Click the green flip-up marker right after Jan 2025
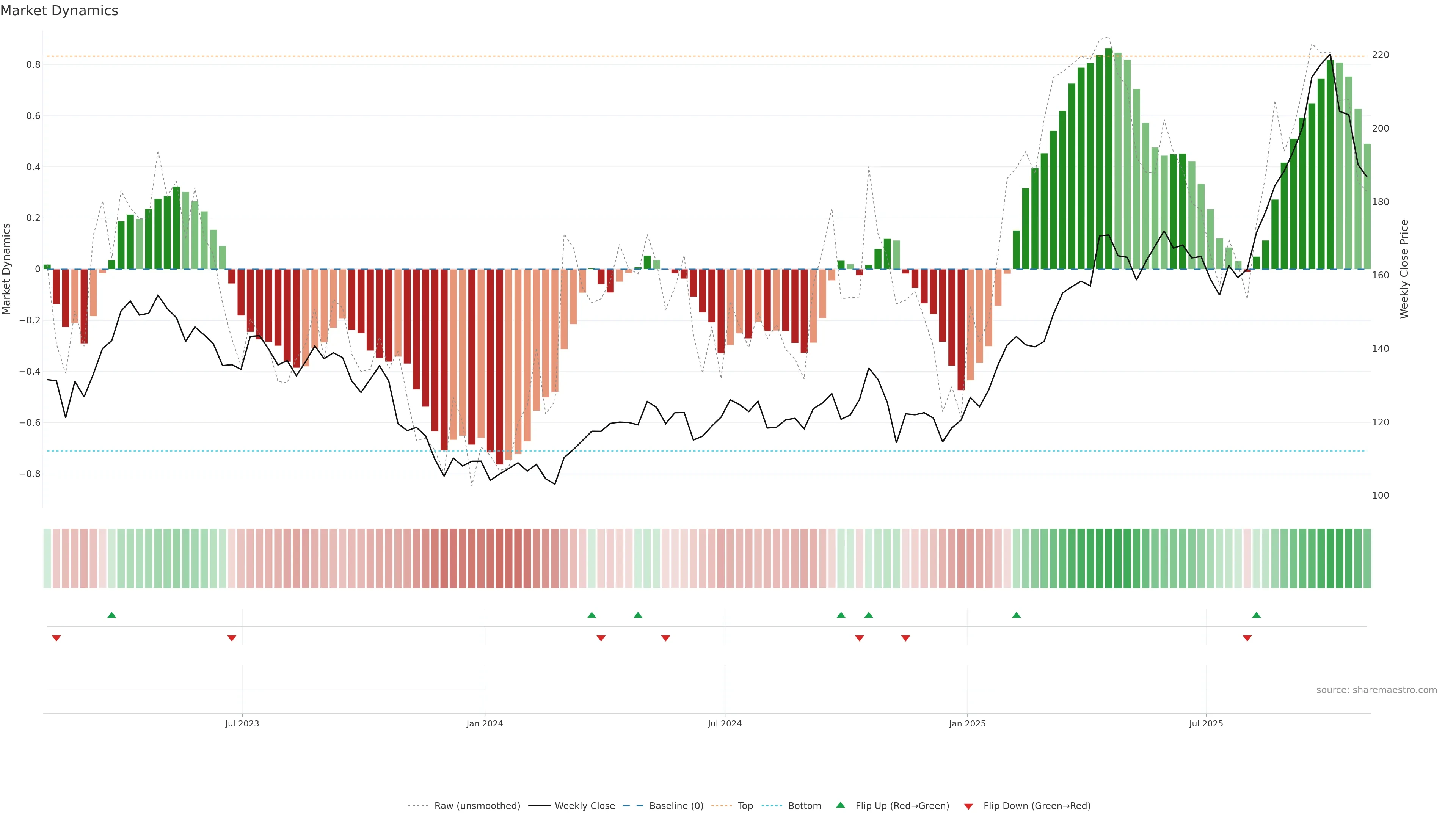1456x819 pixels. 1016,615
